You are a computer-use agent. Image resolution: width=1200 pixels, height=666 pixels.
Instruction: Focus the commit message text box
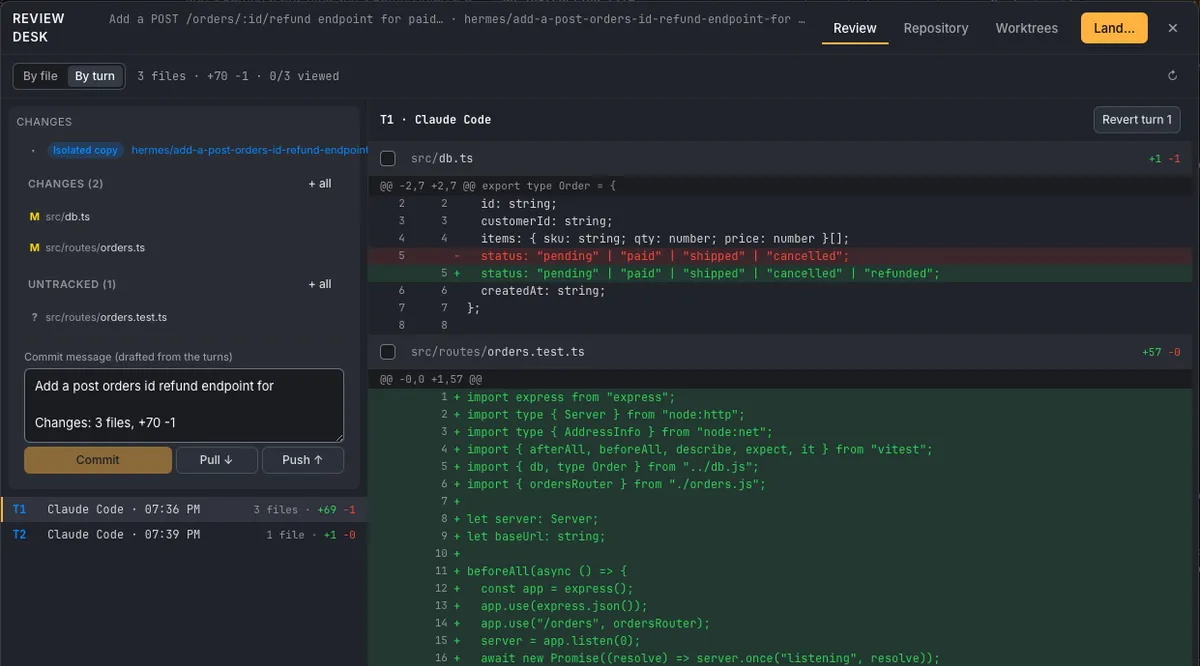tap(184, 405)
